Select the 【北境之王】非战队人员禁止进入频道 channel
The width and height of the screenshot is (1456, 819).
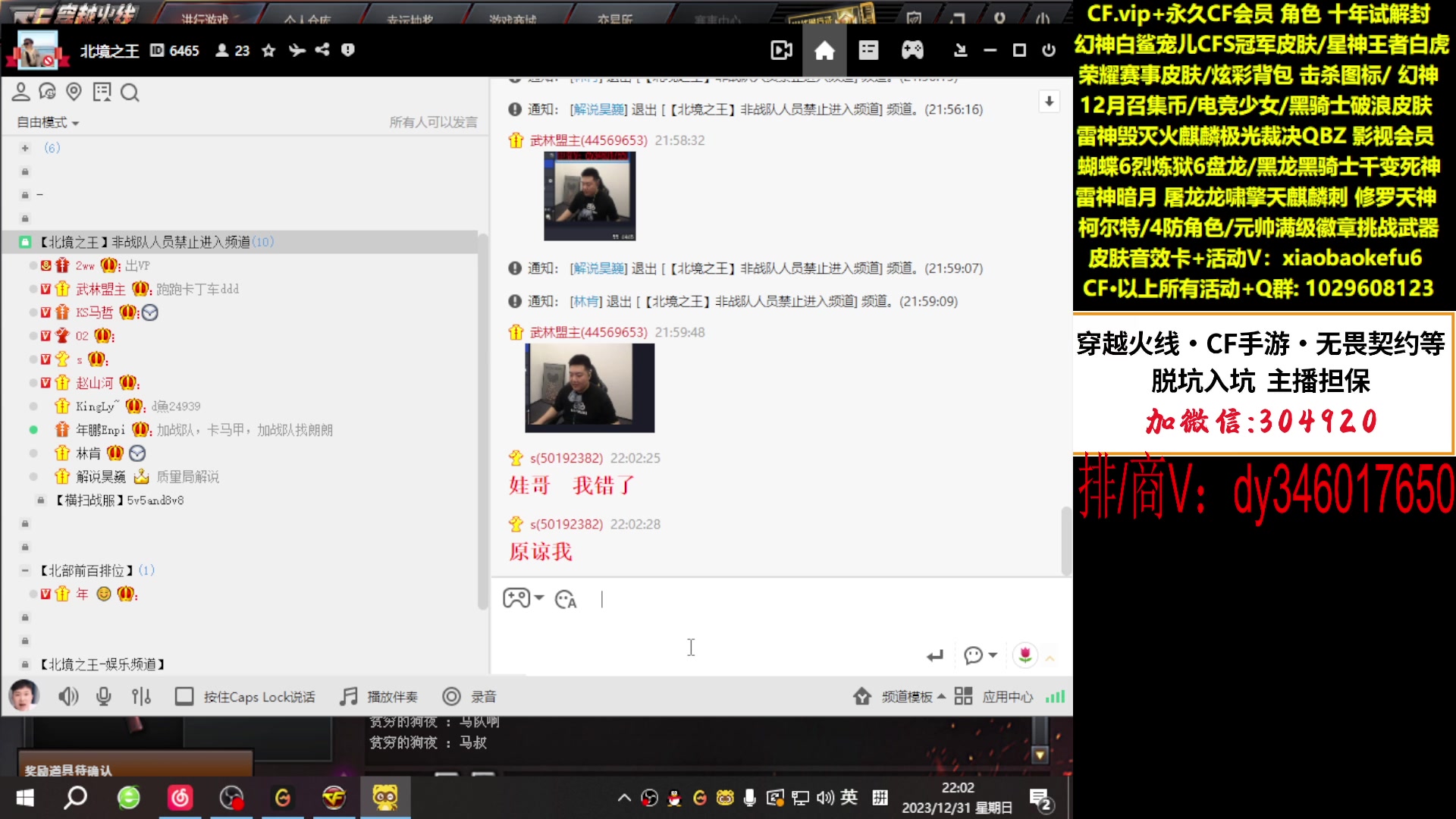(241, 242)
